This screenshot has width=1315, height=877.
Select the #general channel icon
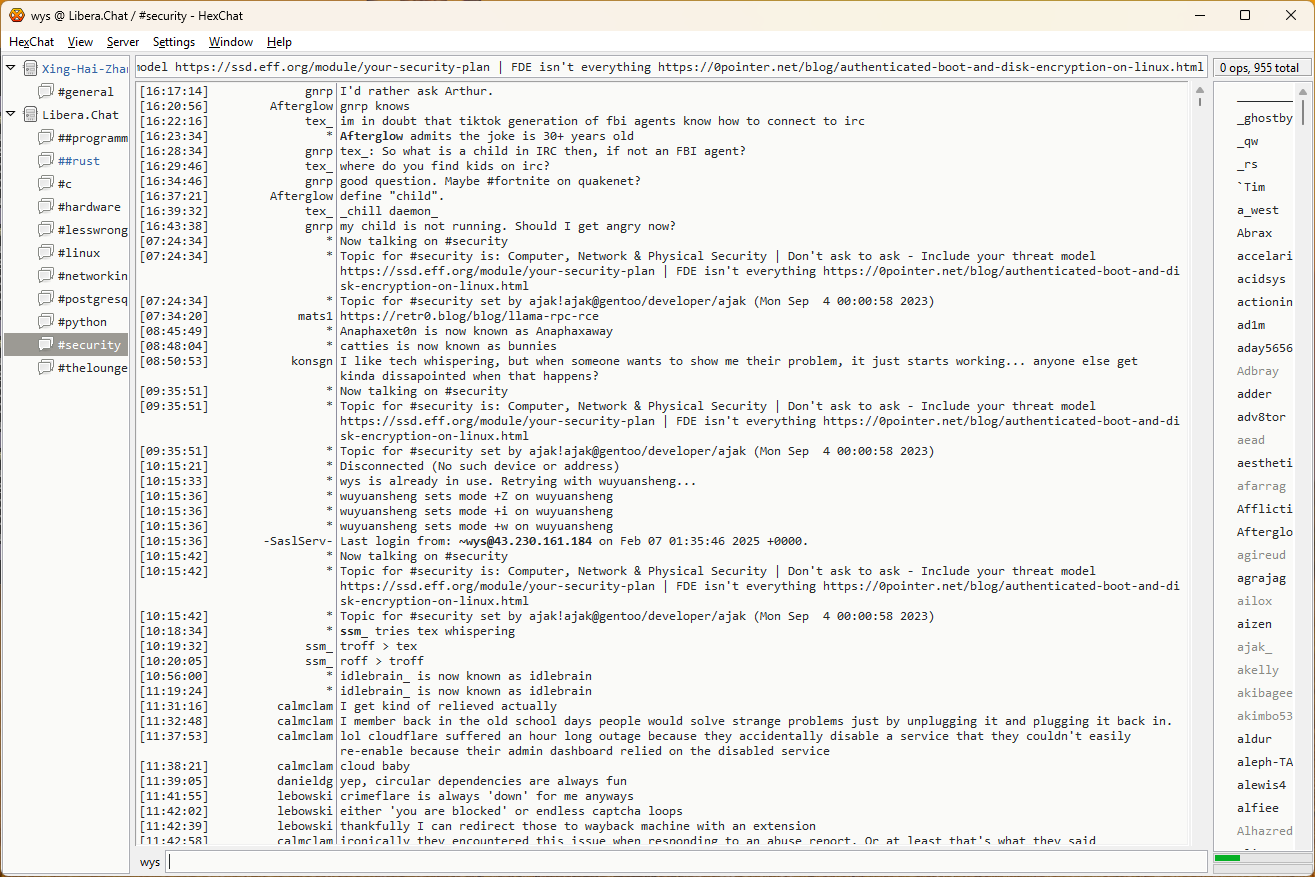[x=45, y=92]
